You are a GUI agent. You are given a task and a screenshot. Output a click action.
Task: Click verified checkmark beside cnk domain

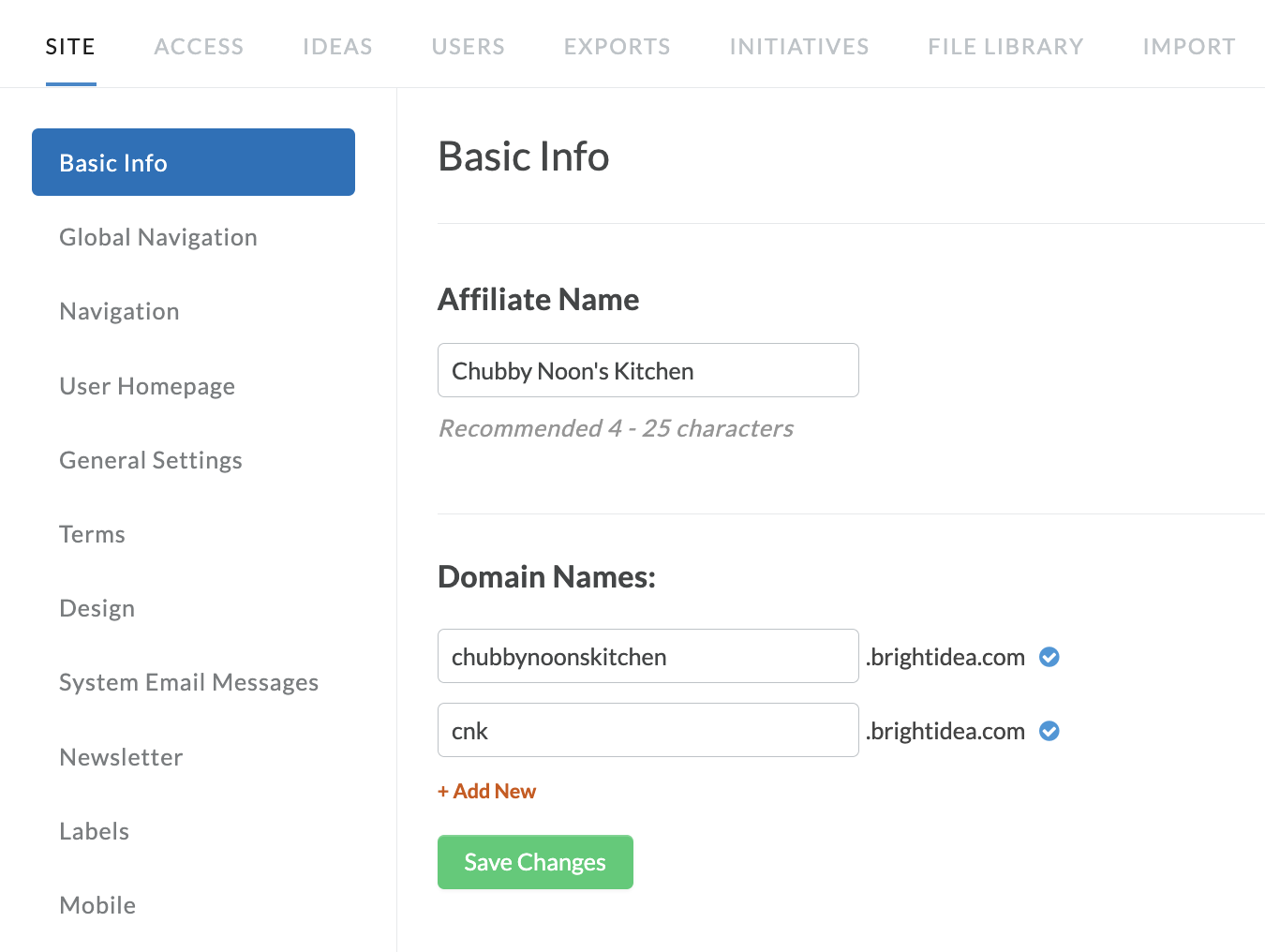point(1049,731)
